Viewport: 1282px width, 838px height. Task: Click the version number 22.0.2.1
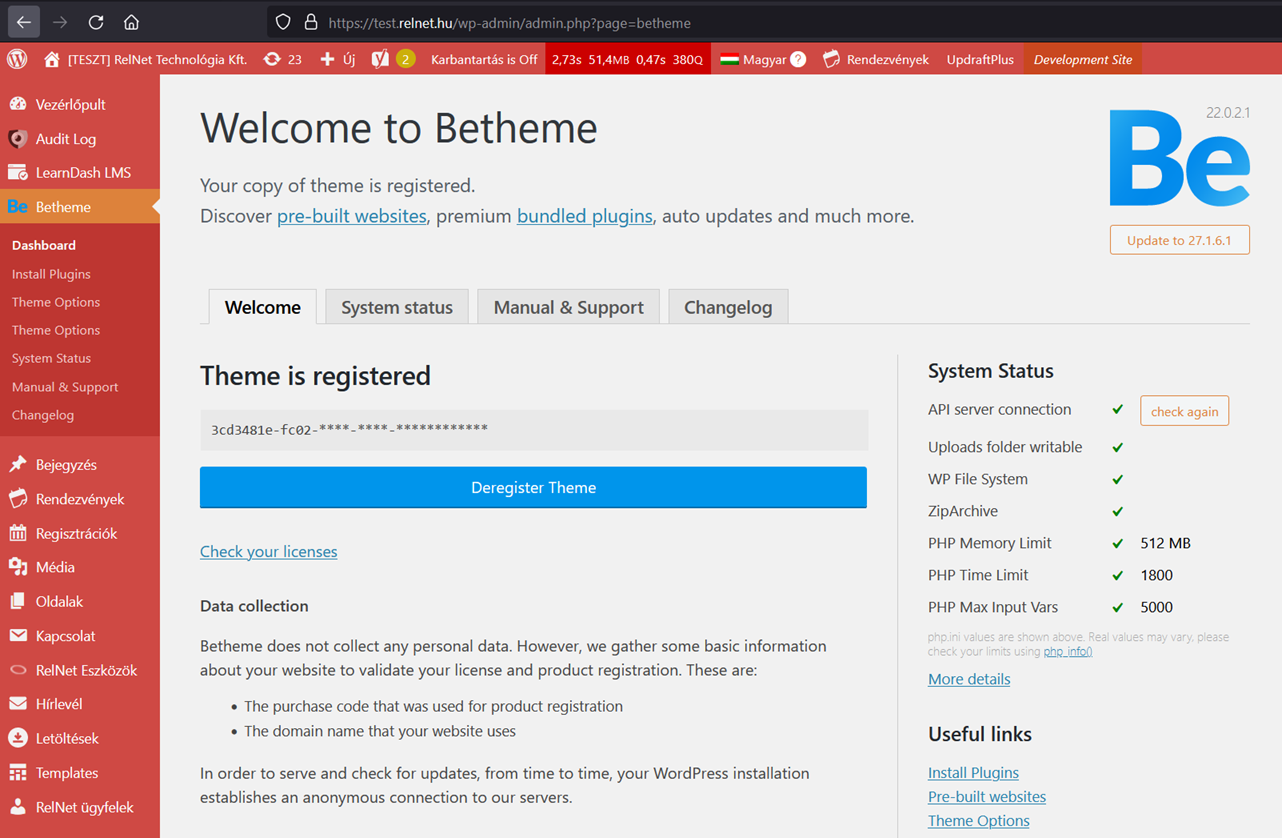(1227, 113)
